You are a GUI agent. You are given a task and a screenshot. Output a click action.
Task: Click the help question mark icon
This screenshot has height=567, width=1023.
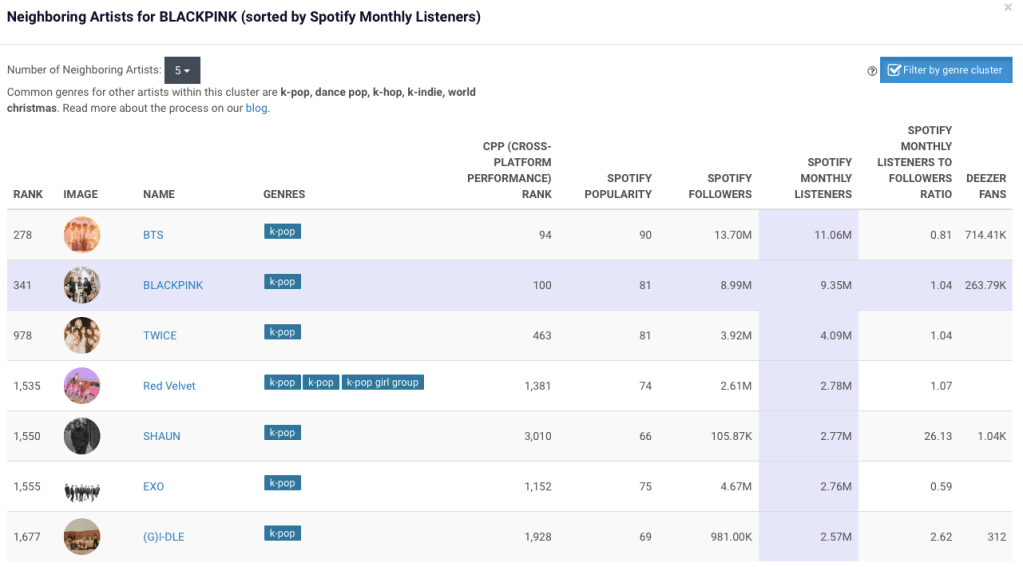pos(872,71)
